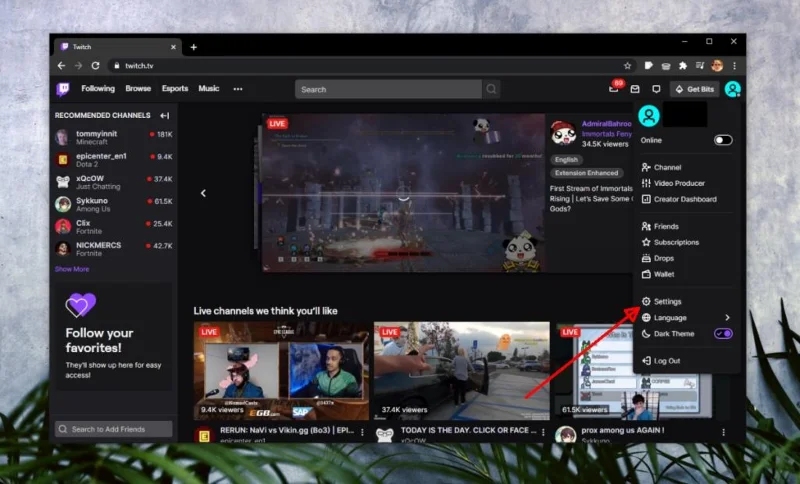Open NICKMERCS channel in sidebar

114,249
